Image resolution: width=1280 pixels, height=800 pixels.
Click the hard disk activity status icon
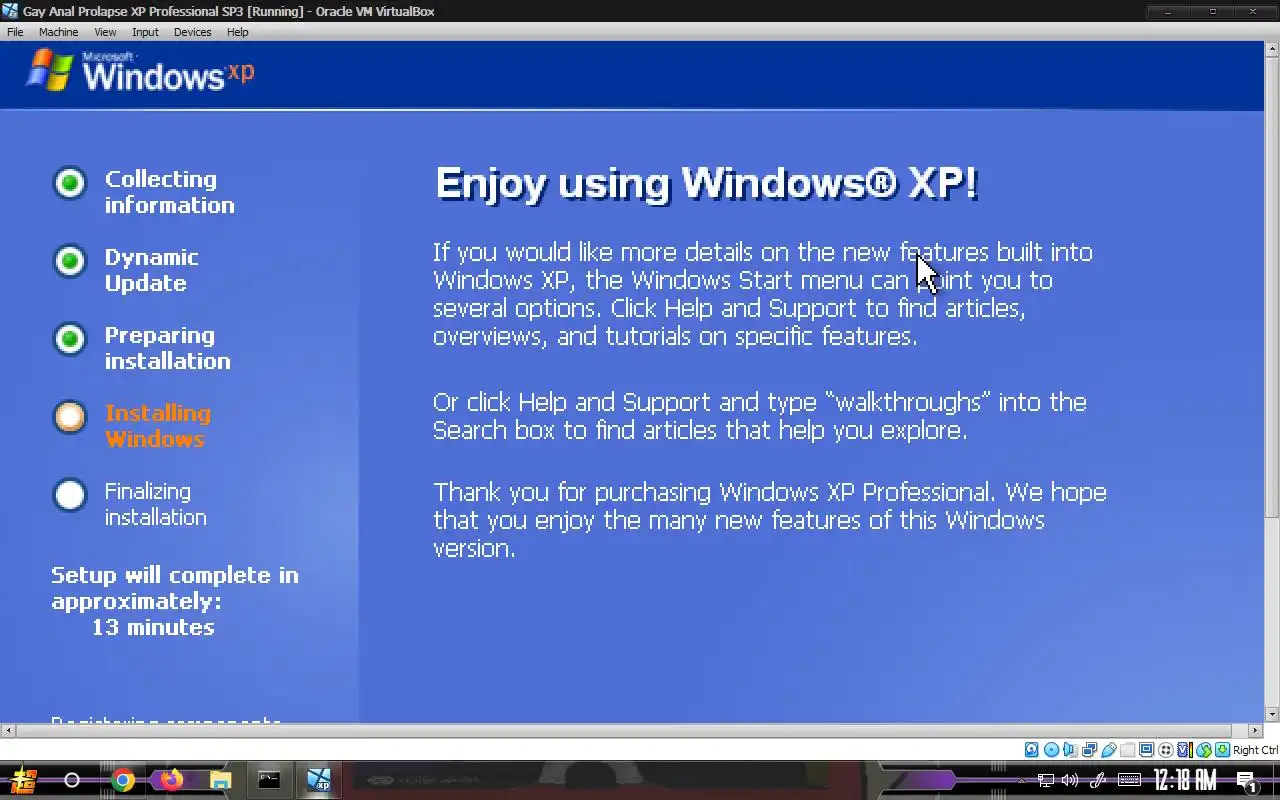[1032, 750]
